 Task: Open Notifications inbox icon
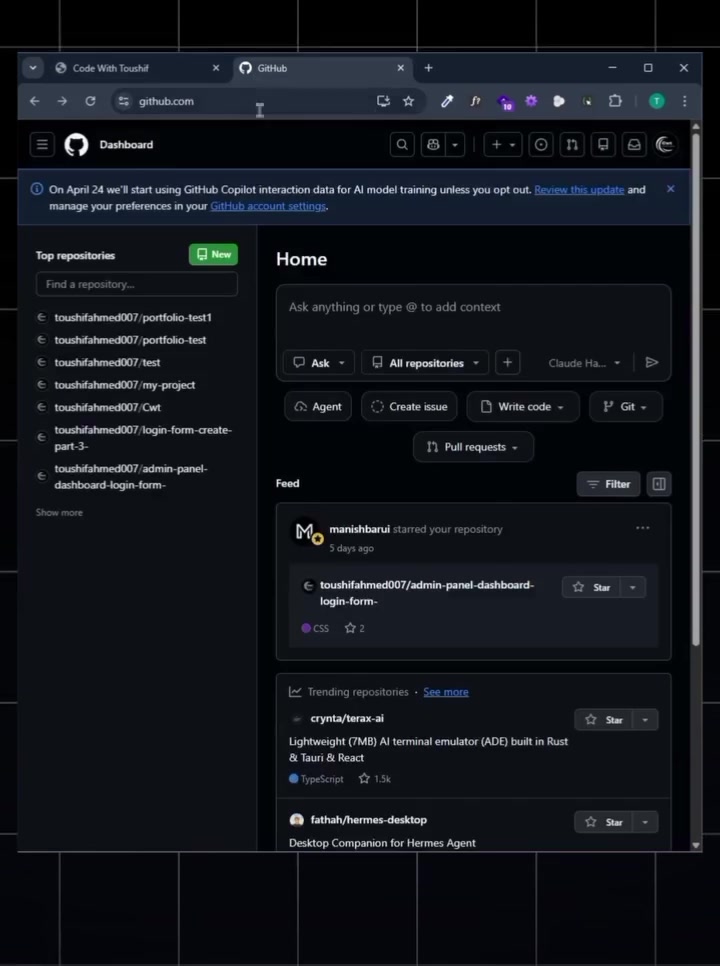click(x=634, y=145)
